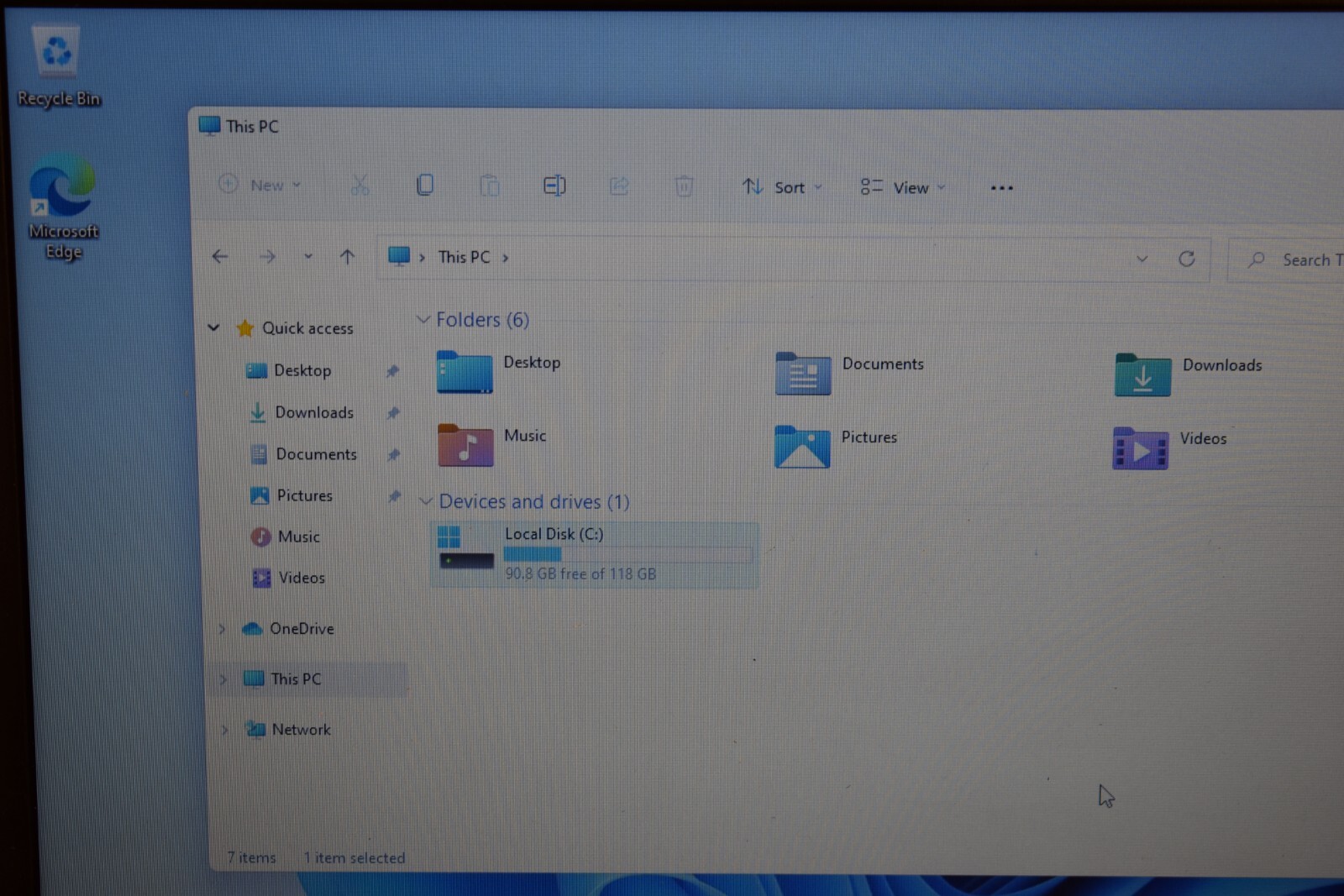Click the Copy icon in toolbar
This screenshot has width=1344, height=896.
coord(425,185)
